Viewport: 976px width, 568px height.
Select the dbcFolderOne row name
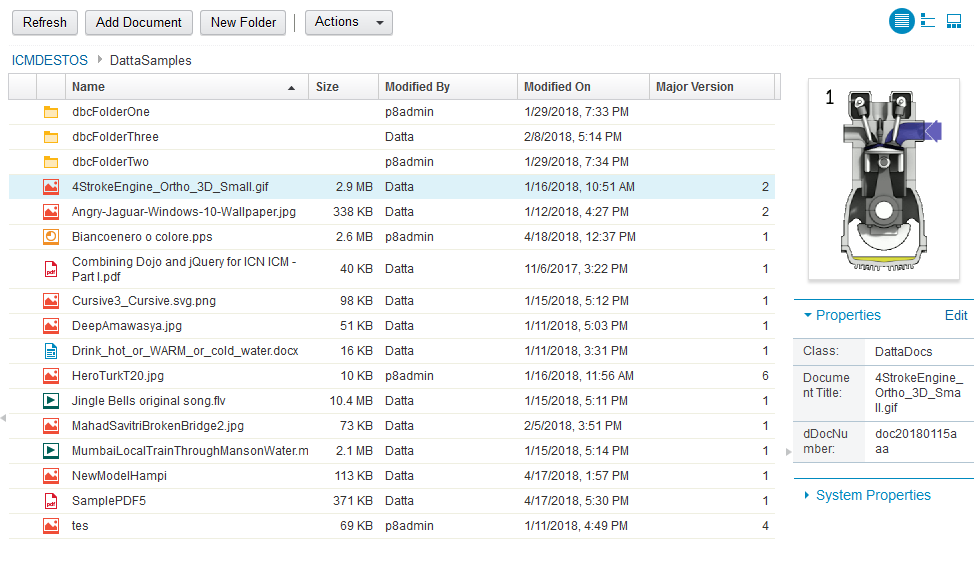coord(111,112)
